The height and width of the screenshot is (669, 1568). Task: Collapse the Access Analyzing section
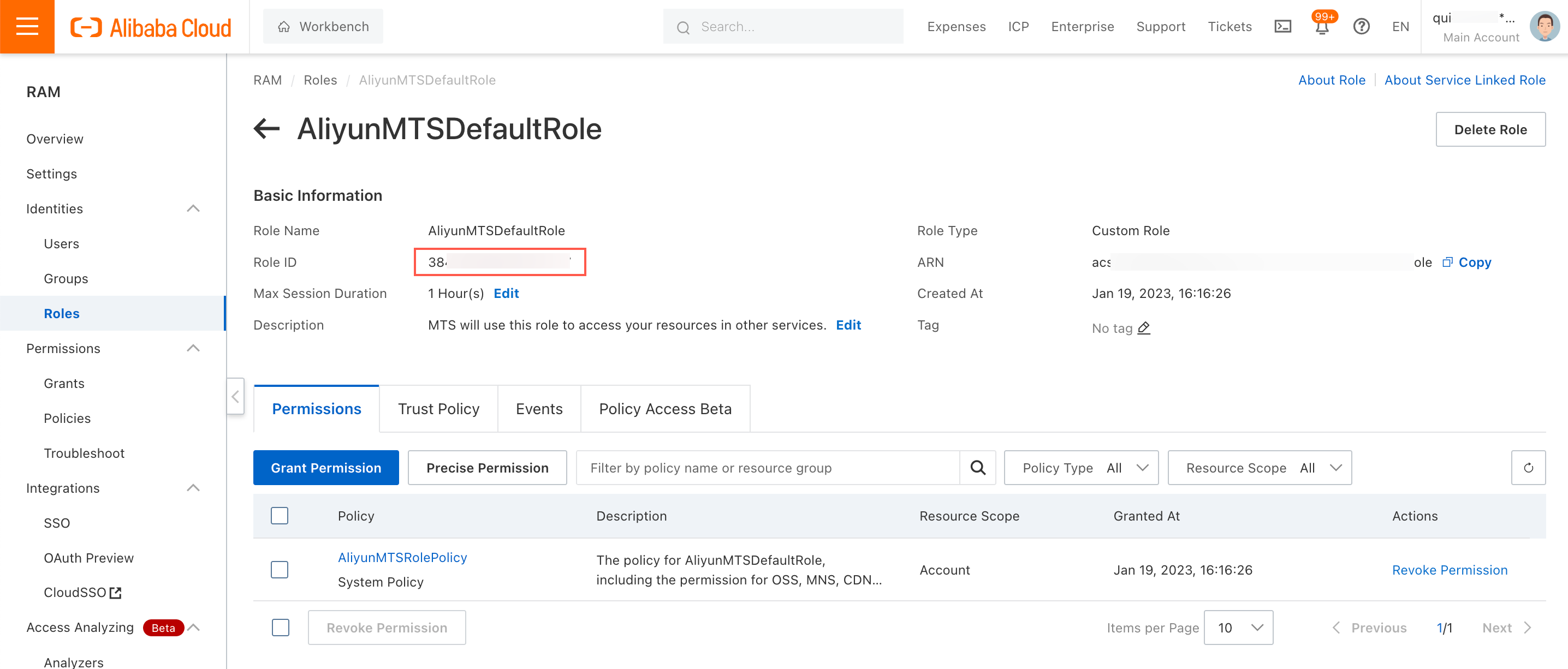[x=193, y=628]
